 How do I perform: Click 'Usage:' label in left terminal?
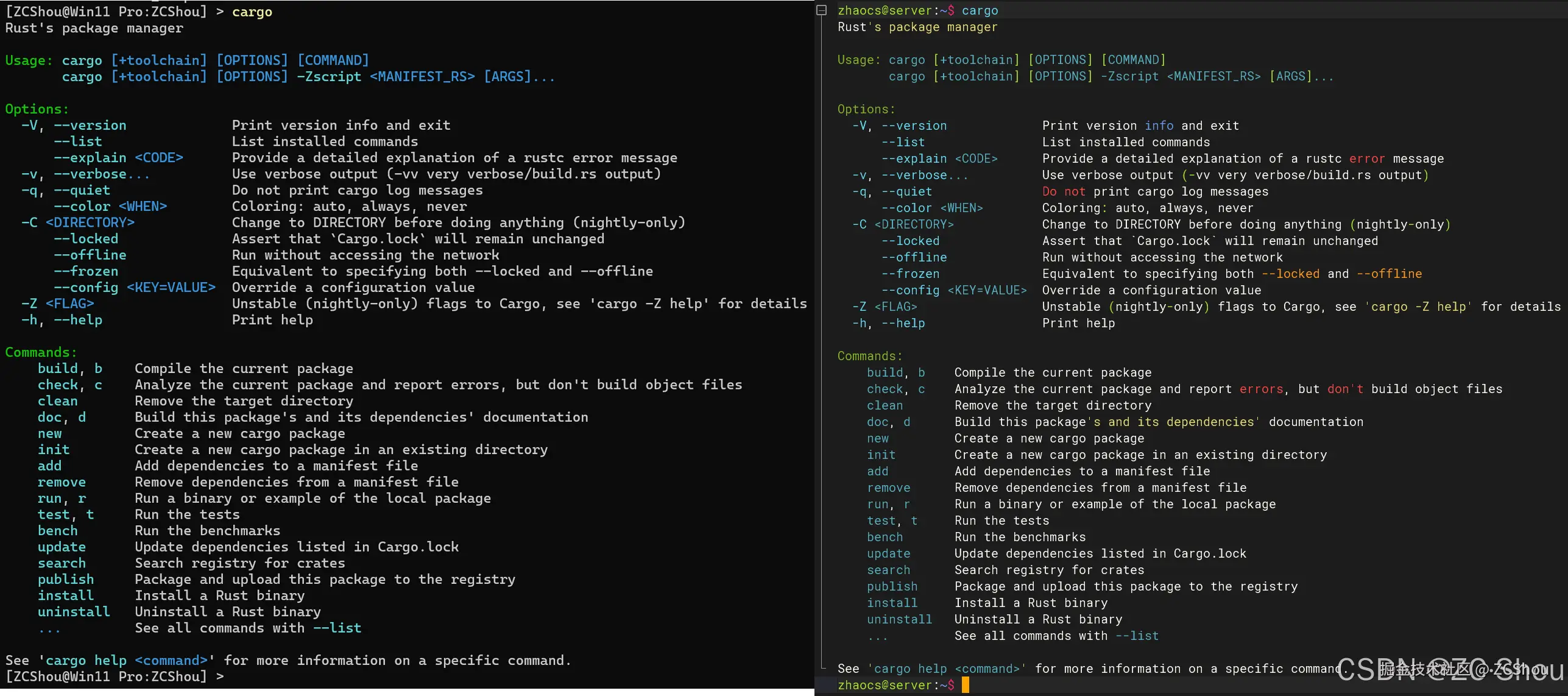coord(29,60)
